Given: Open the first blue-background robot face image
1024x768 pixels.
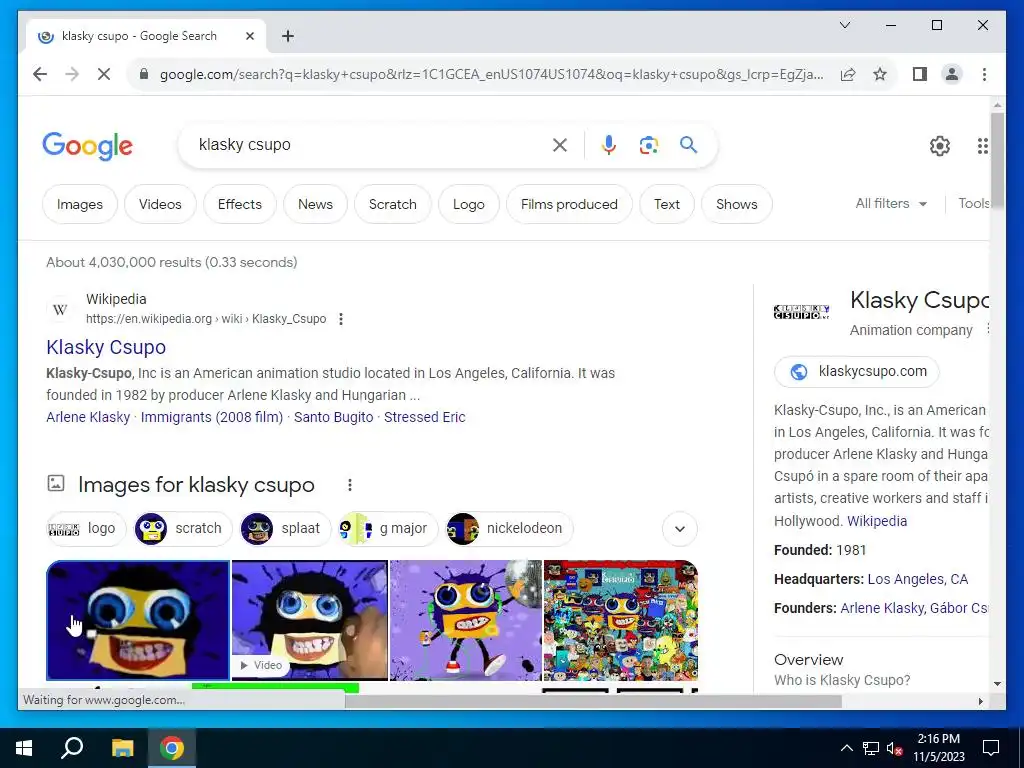Looking at the screenshot, I should 138,620.
